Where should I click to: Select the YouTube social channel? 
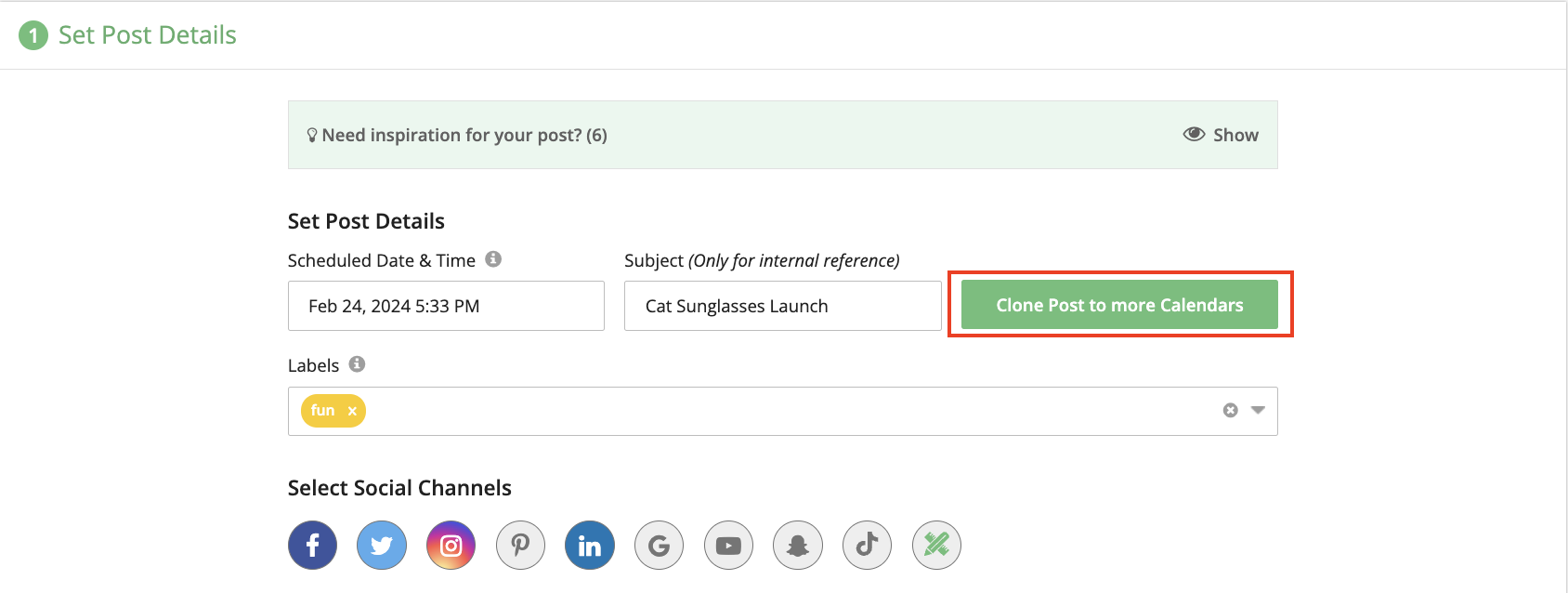pos(728,545)
